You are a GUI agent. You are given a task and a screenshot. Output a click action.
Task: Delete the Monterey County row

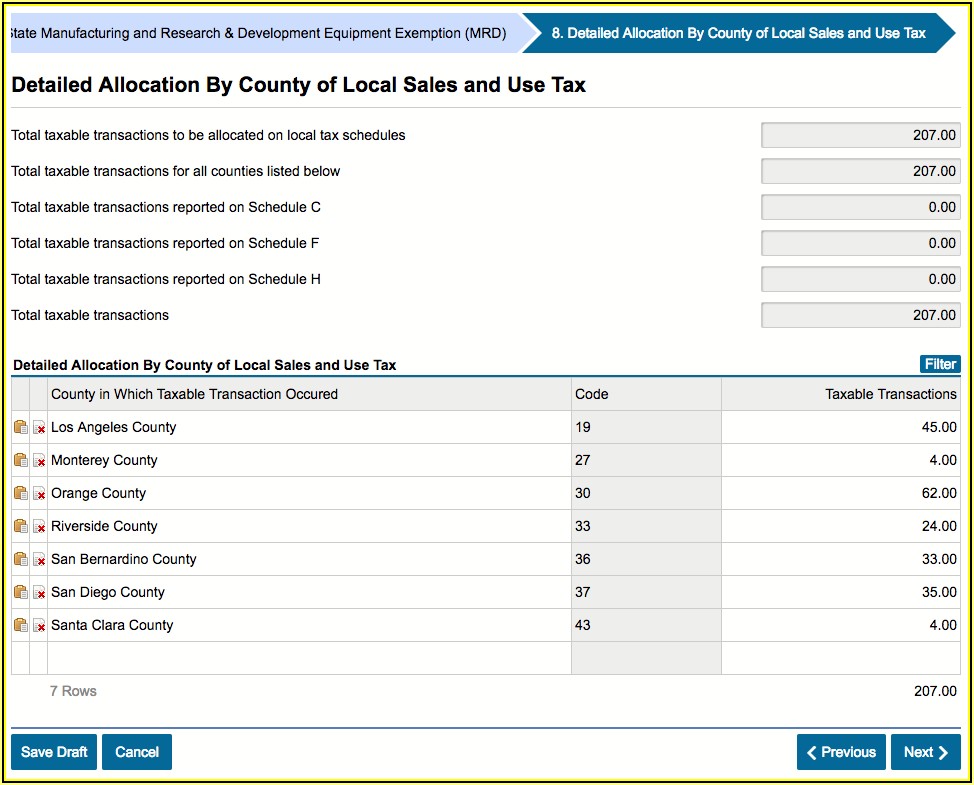click(x=40, y=461)
